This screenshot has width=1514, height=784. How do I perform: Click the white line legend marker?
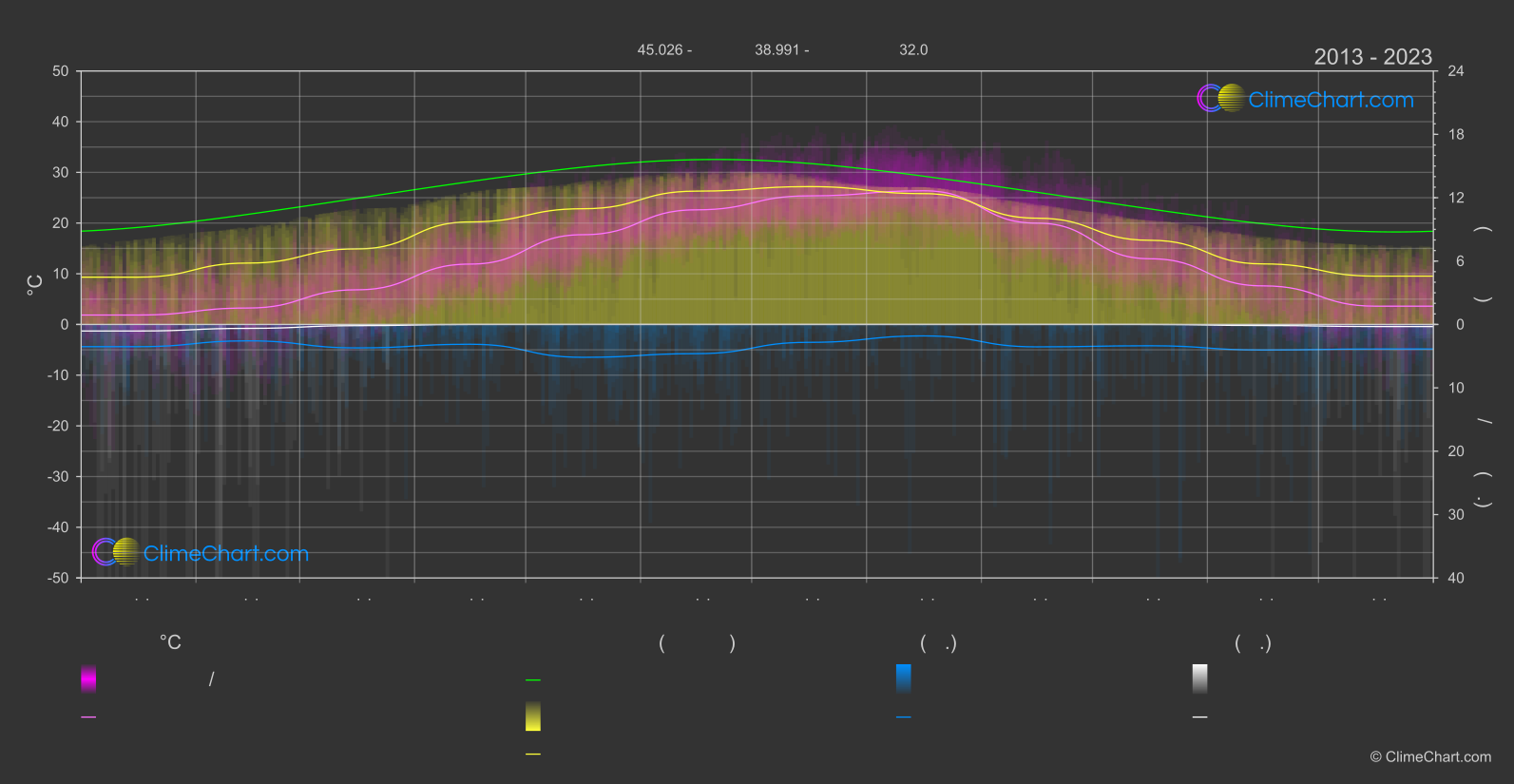[1200, 717]
